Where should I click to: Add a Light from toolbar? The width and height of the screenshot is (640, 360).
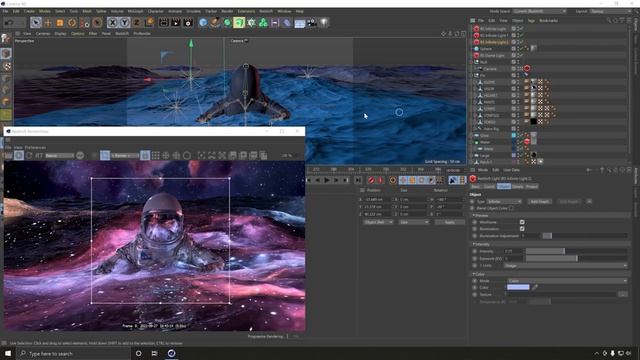(324, 23)
